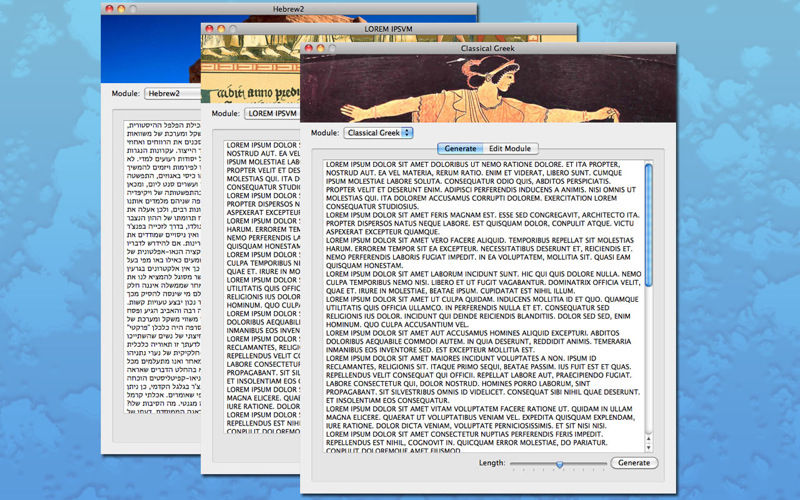
Task: Click the medieval manuscript banner in LOREM IPSVM window
Action: click(x=251, y=68)
